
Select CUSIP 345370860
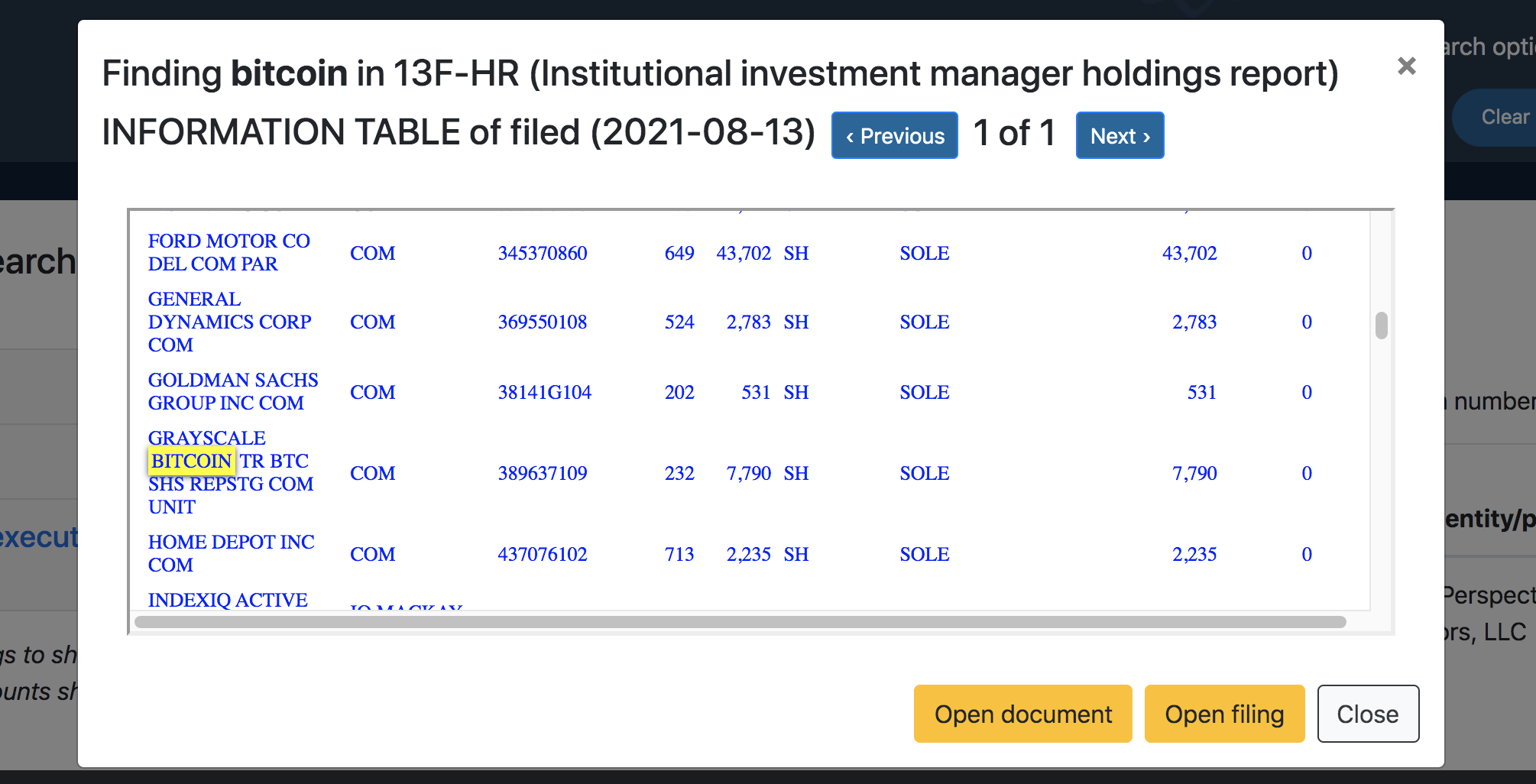click(543, 253)
